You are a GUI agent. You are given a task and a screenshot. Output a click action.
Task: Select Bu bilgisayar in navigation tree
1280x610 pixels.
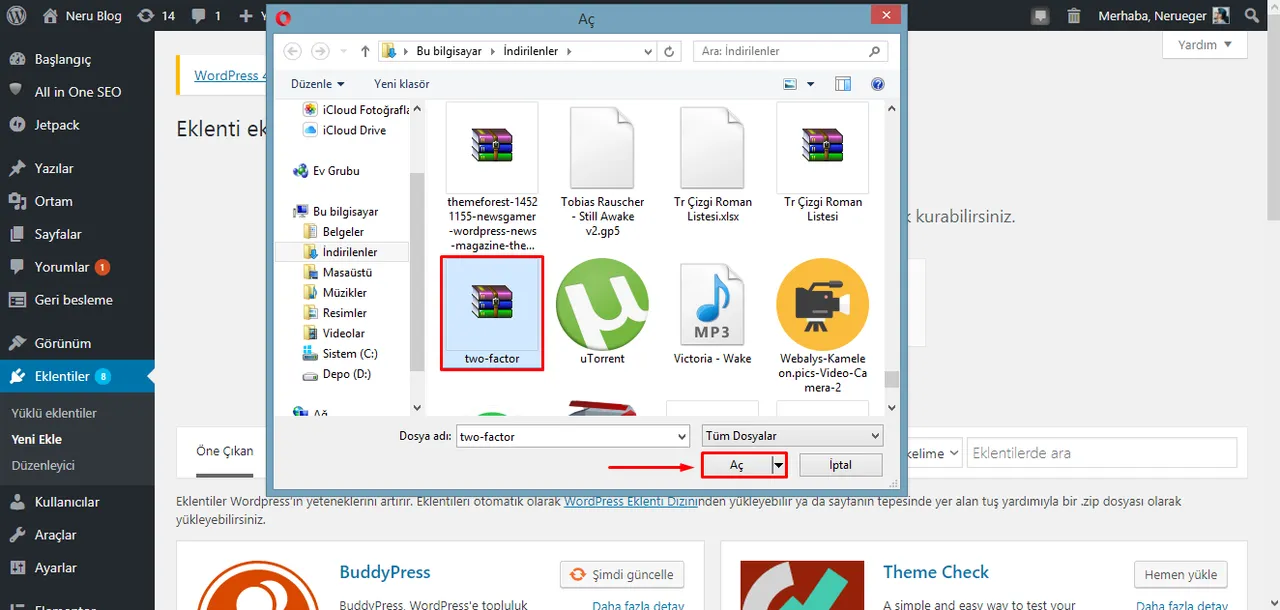pyautogui.click(x=336, y=212)
